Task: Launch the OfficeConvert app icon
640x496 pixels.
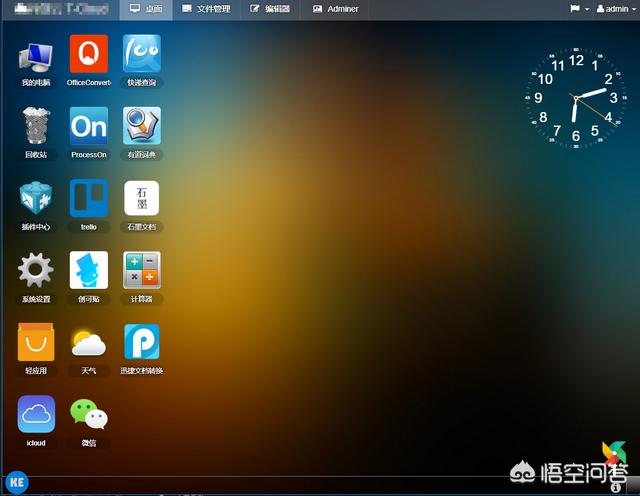Action: click(89, 54)
